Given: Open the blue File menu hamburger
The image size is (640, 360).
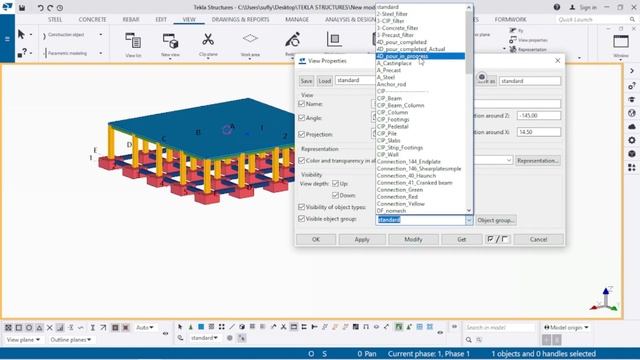Looking at the screenshot, I should (7, 39).
